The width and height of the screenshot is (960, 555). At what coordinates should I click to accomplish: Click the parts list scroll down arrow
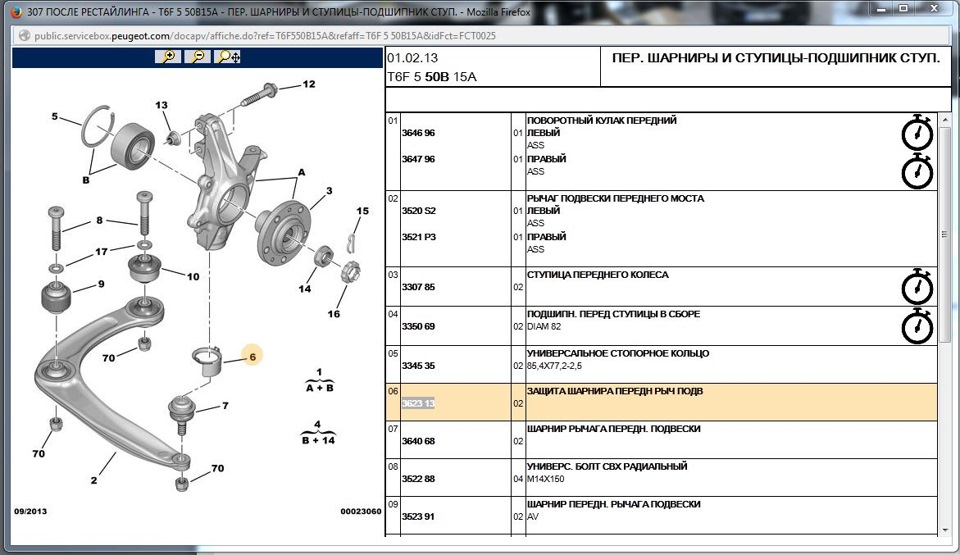[945, 530]
